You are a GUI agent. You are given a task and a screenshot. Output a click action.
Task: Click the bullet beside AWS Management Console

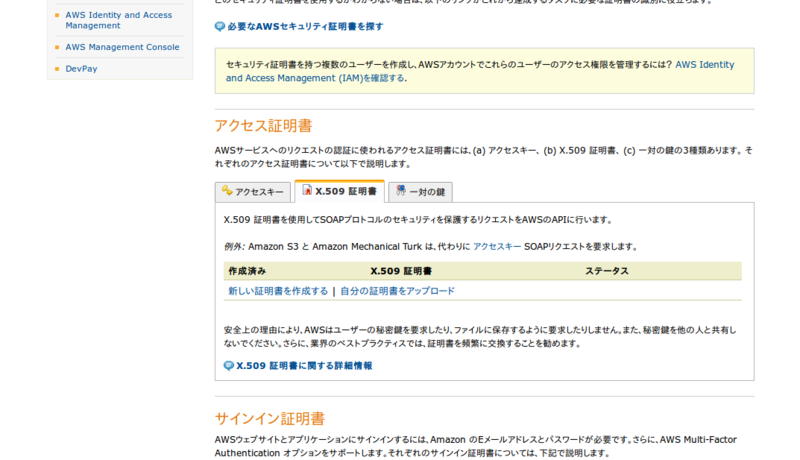[57, 47]
